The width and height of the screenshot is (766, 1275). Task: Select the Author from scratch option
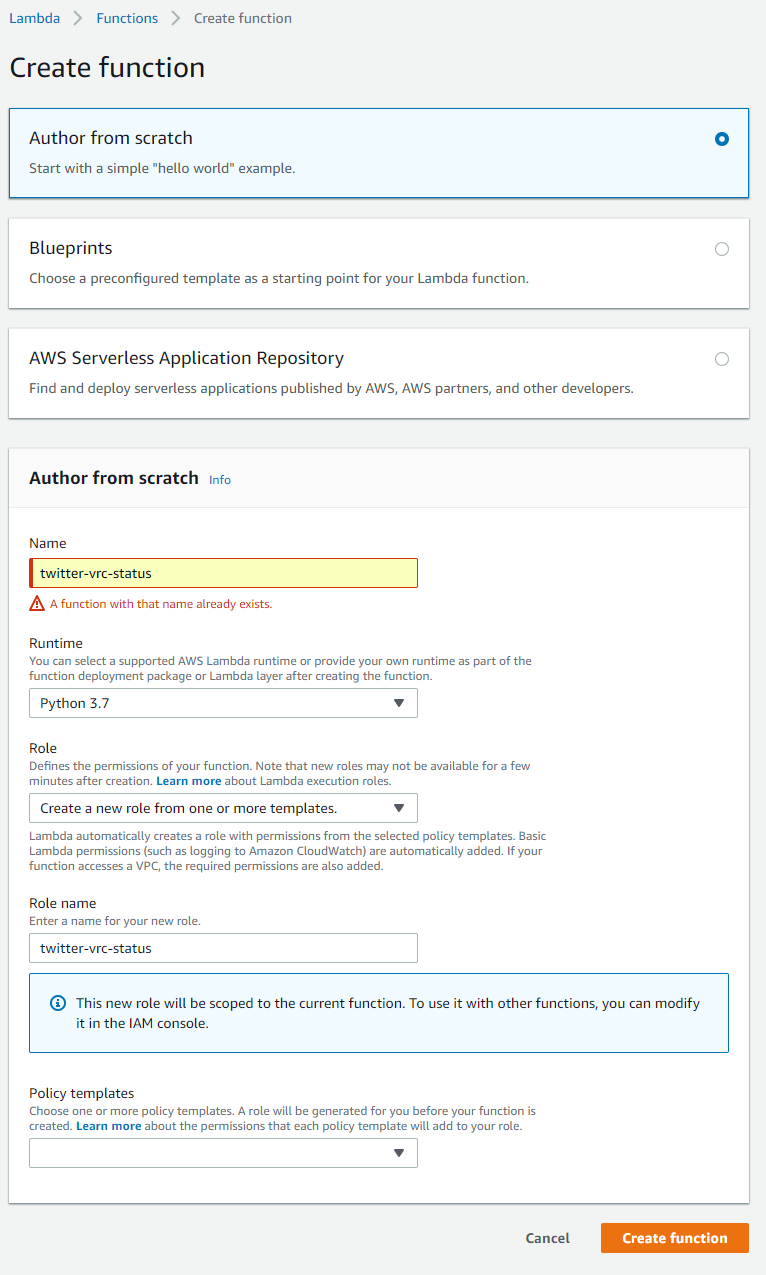pos(722,139)
